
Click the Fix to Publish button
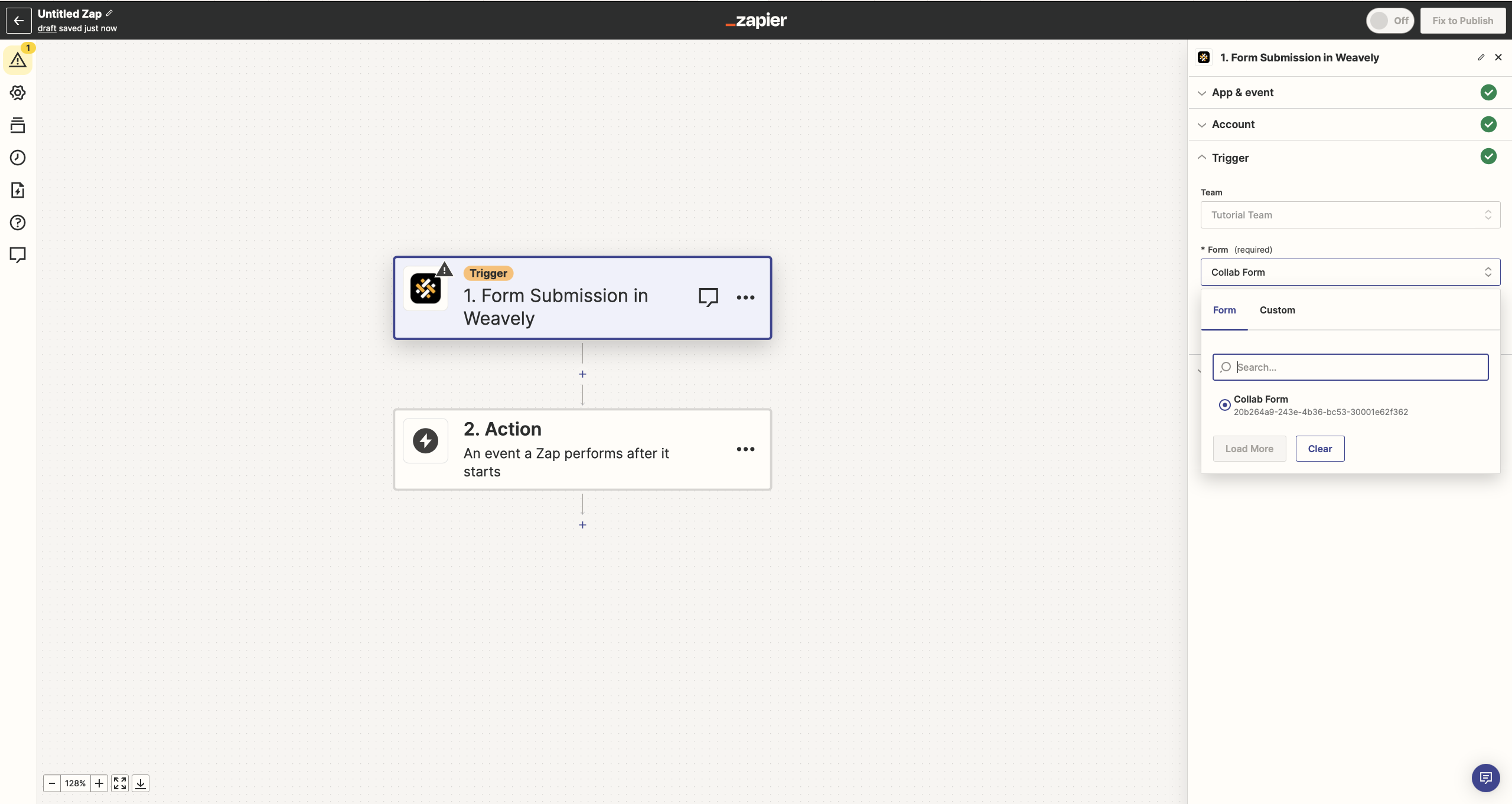(x=1462, y=20)
